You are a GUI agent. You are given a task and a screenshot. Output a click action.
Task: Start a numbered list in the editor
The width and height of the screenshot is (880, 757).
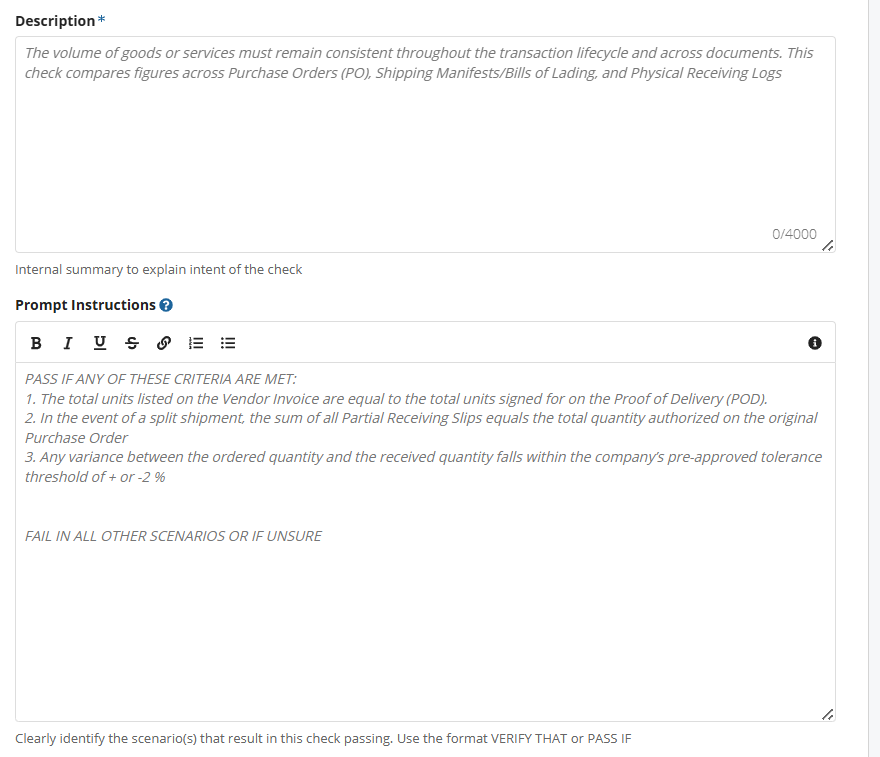[196, 343]
